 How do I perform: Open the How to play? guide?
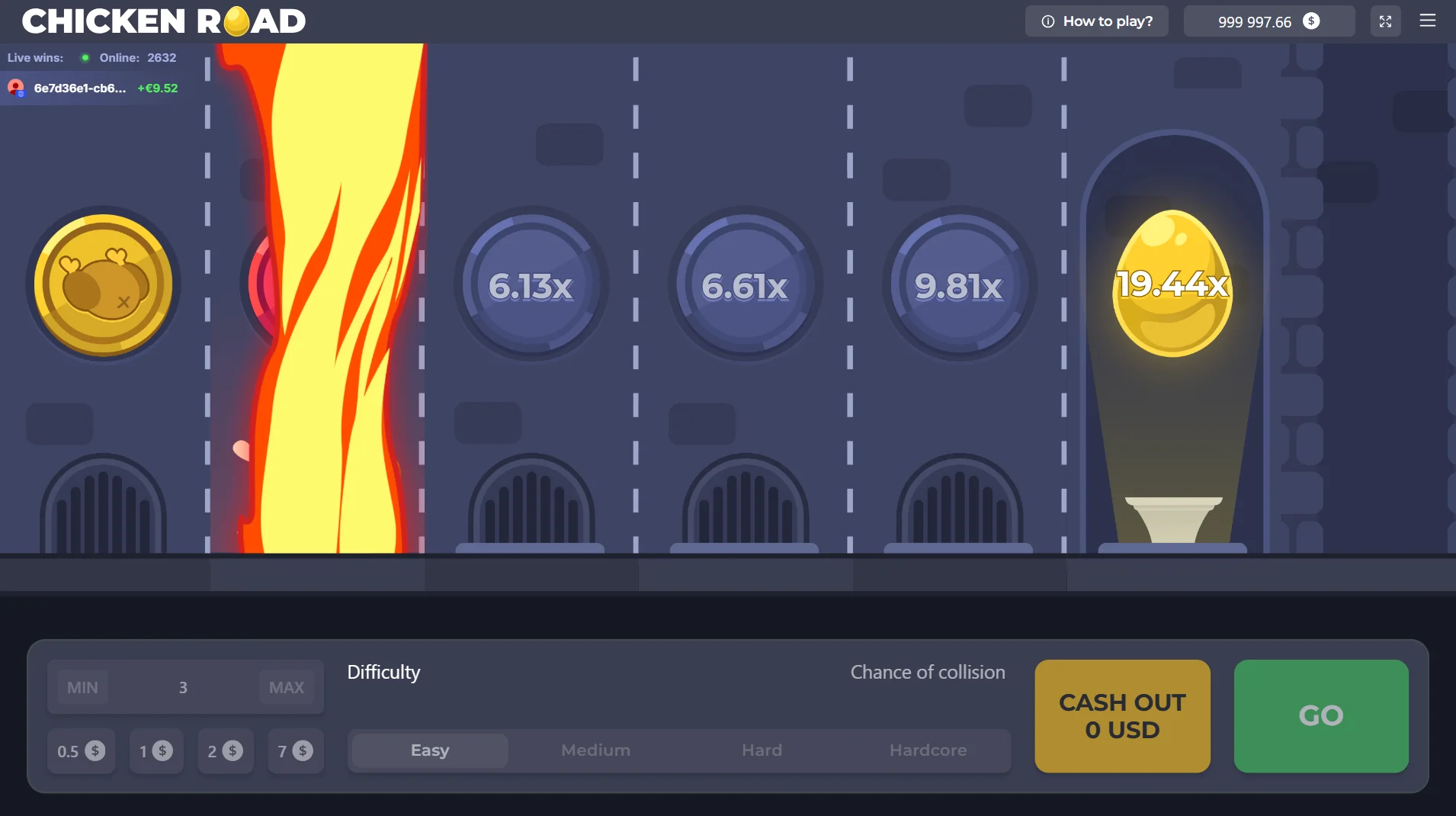[1096, 21]
